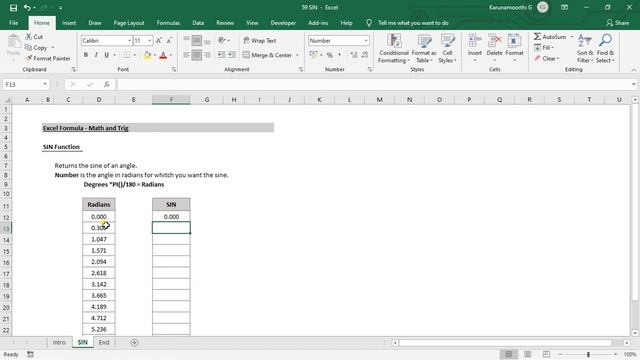The width and height of the screenshot is (640, 360).
Task: Open the File menu
Action: (x=13, y=23)
